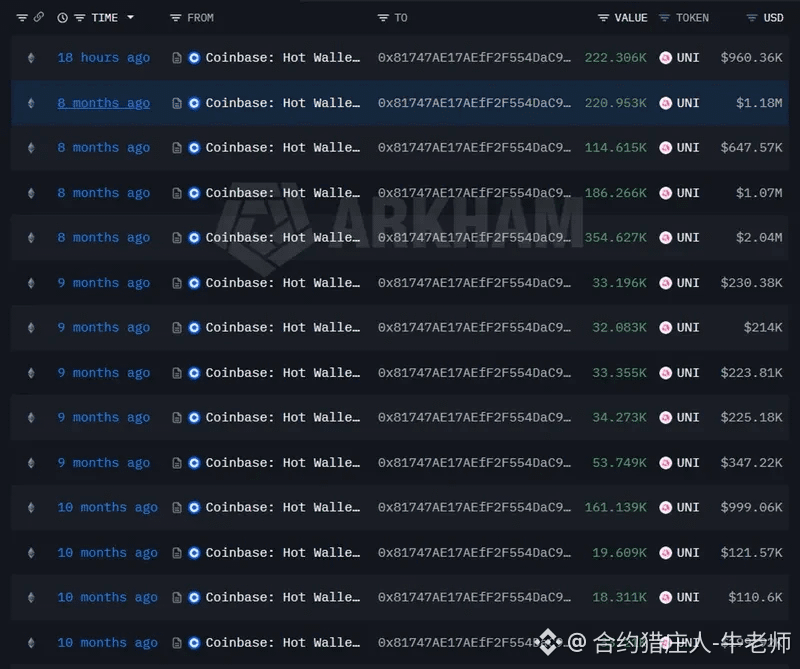Viewport: 800px width, 669px height.
Task: Select value 19.609K
Action: 619,553
